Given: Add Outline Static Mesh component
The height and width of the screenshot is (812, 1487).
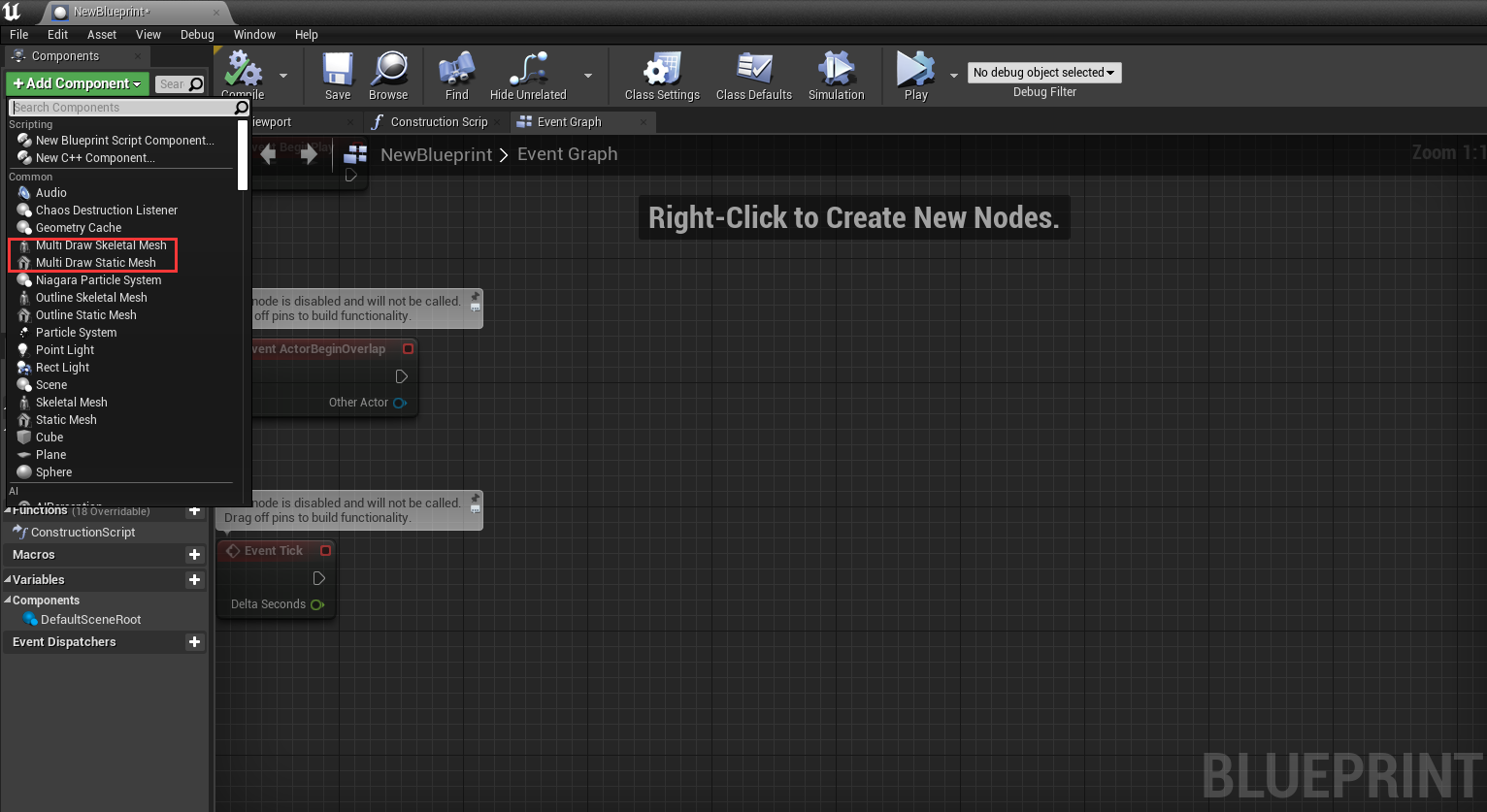Looking at the screenshot, I should 85,315.
